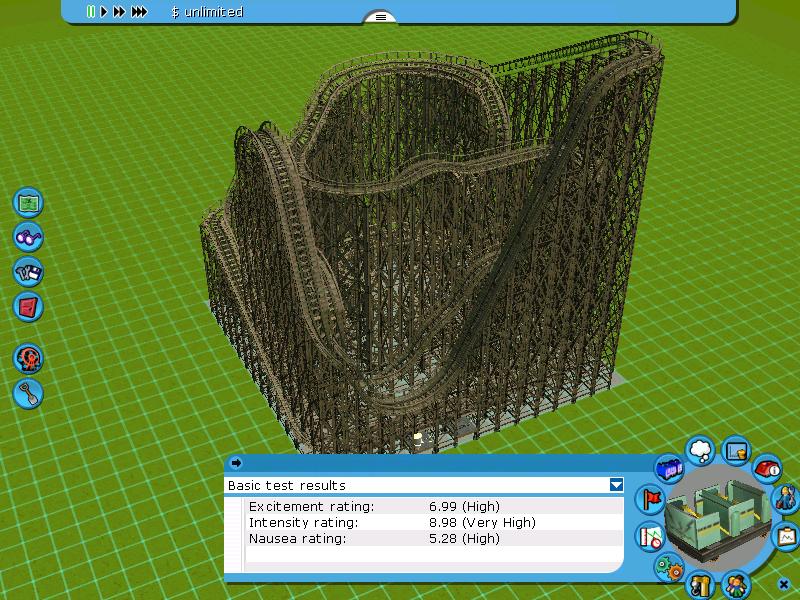800x600 pixels.
Task: Open the file and game options icon
Action: [x=28, y=272]
